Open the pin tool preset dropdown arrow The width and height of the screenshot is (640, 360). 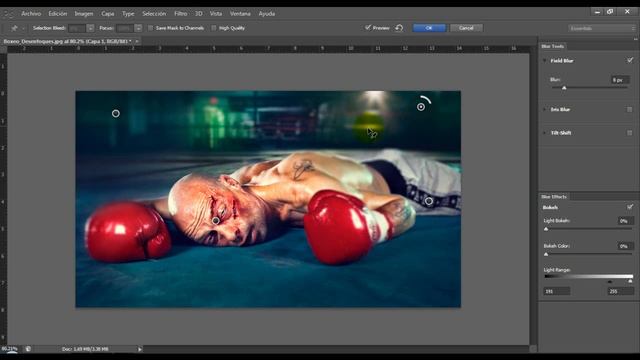click(x=23, y=29)
